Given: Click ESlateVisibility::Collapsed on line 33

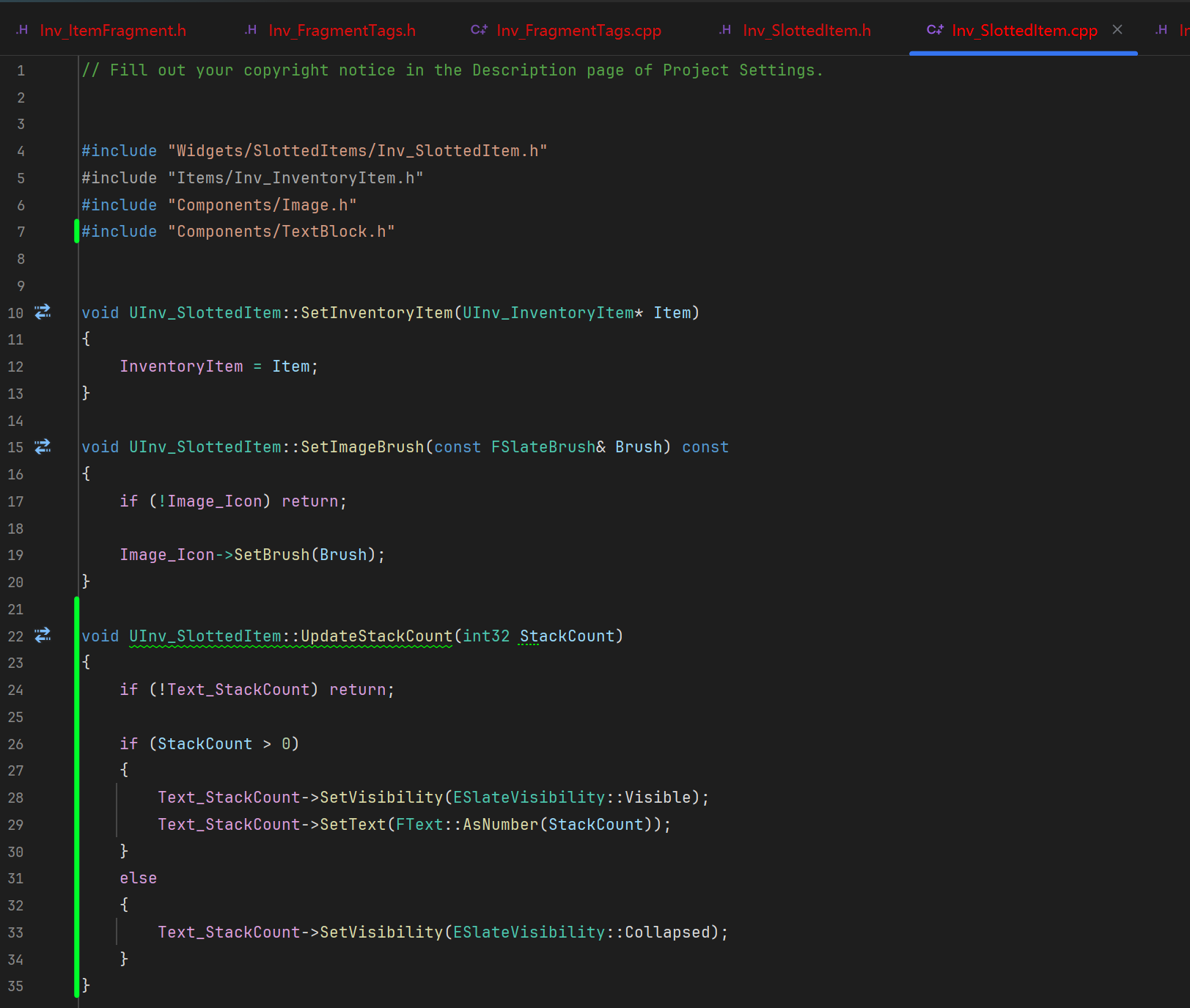Looking at the screenshot, I should click(x=581, y=932).
